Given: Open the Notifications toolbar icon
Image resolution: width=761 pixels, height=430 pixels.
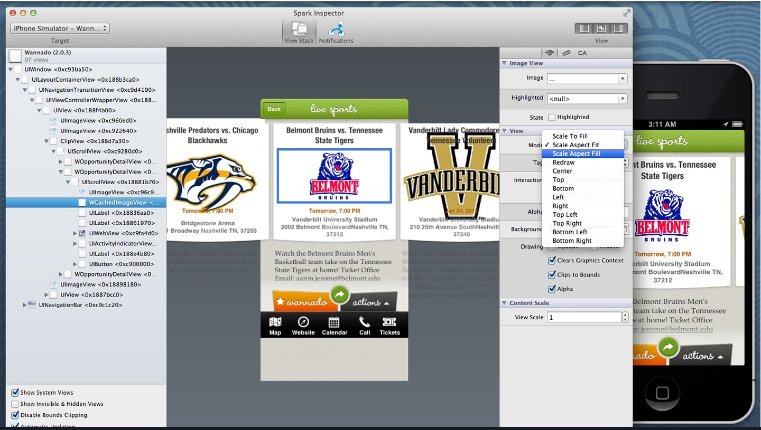Looking at the screenshot, I should (336, 33).
